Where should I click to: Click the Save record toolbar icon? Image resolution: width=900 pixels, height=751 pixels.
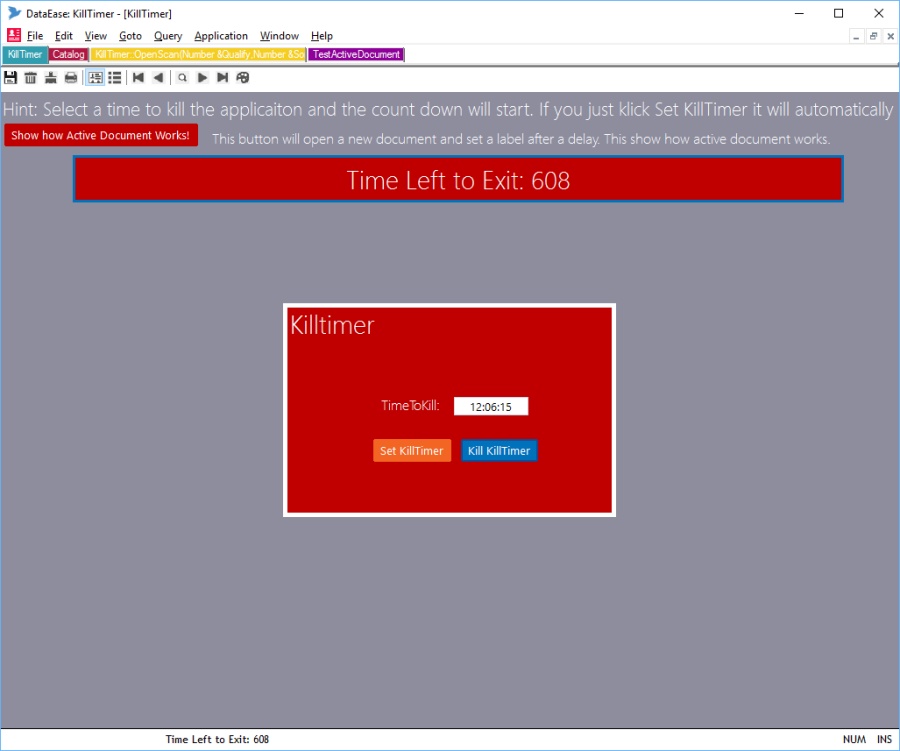pyautogui.click(x=10, y=78)
